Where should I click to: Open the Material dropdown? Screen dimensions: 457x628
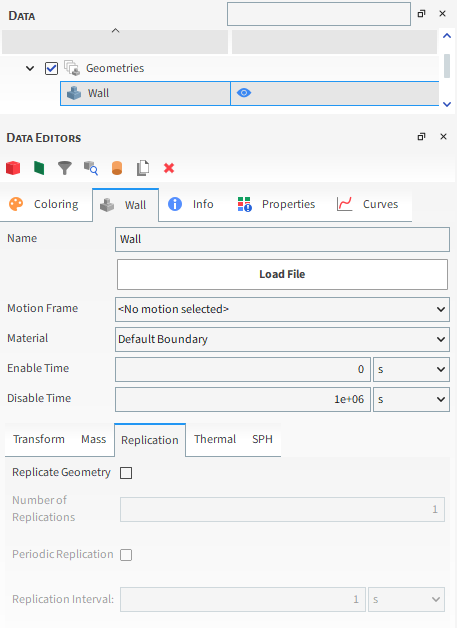pyautogui.click(x=282, y=339)
